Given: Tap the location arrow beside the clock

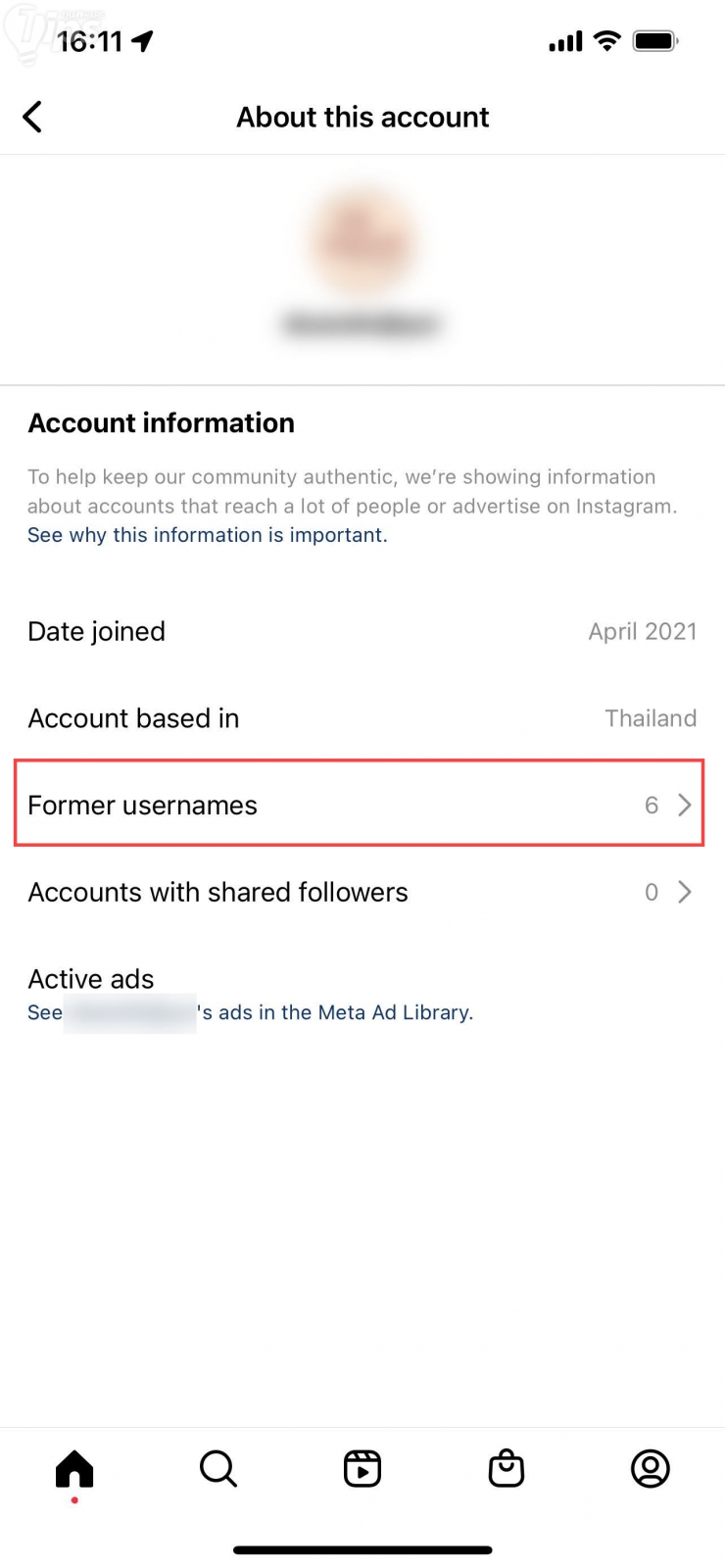Looking at the screenshot, I should click(143, 41).
